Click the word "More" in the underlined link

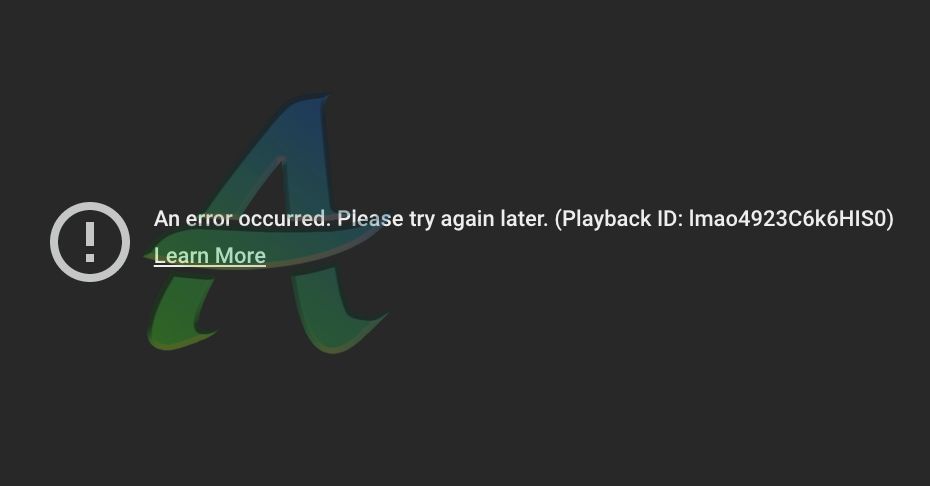pos(240,256)
